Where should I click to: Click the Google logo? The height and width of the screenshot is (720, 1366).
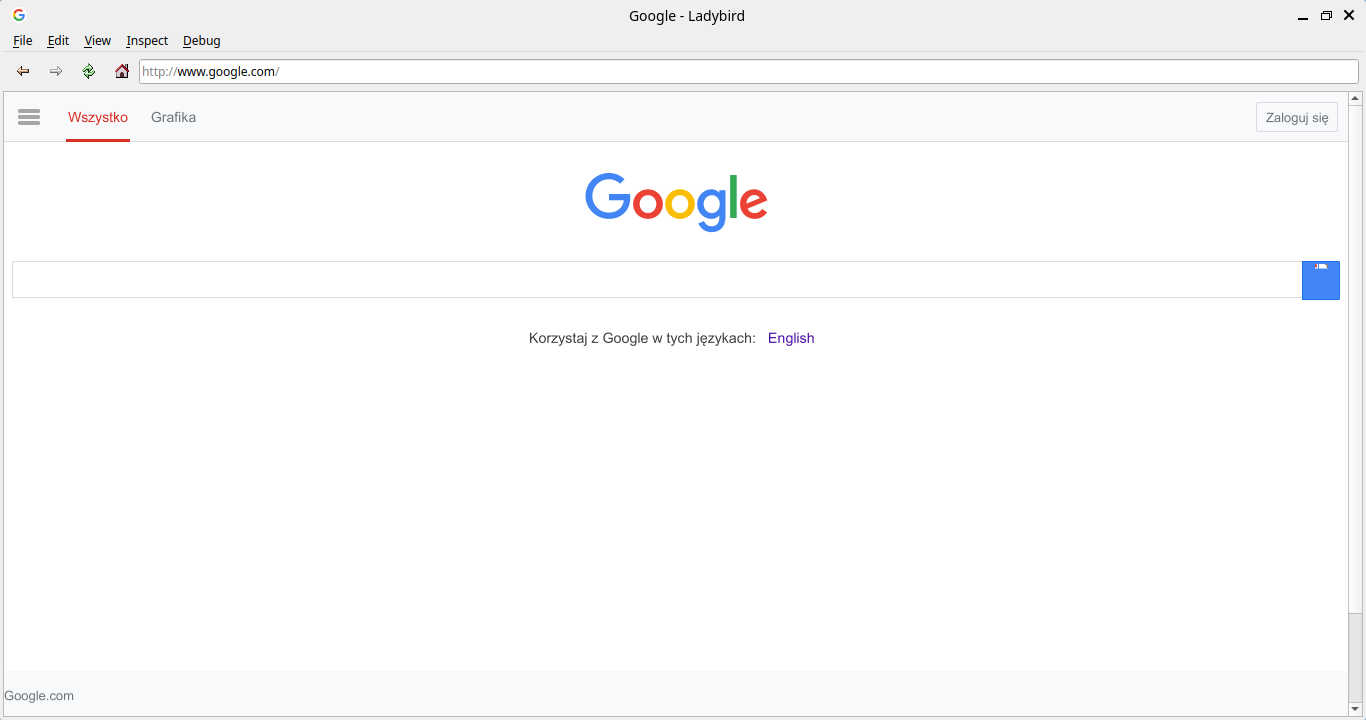[x=676, y=202]
